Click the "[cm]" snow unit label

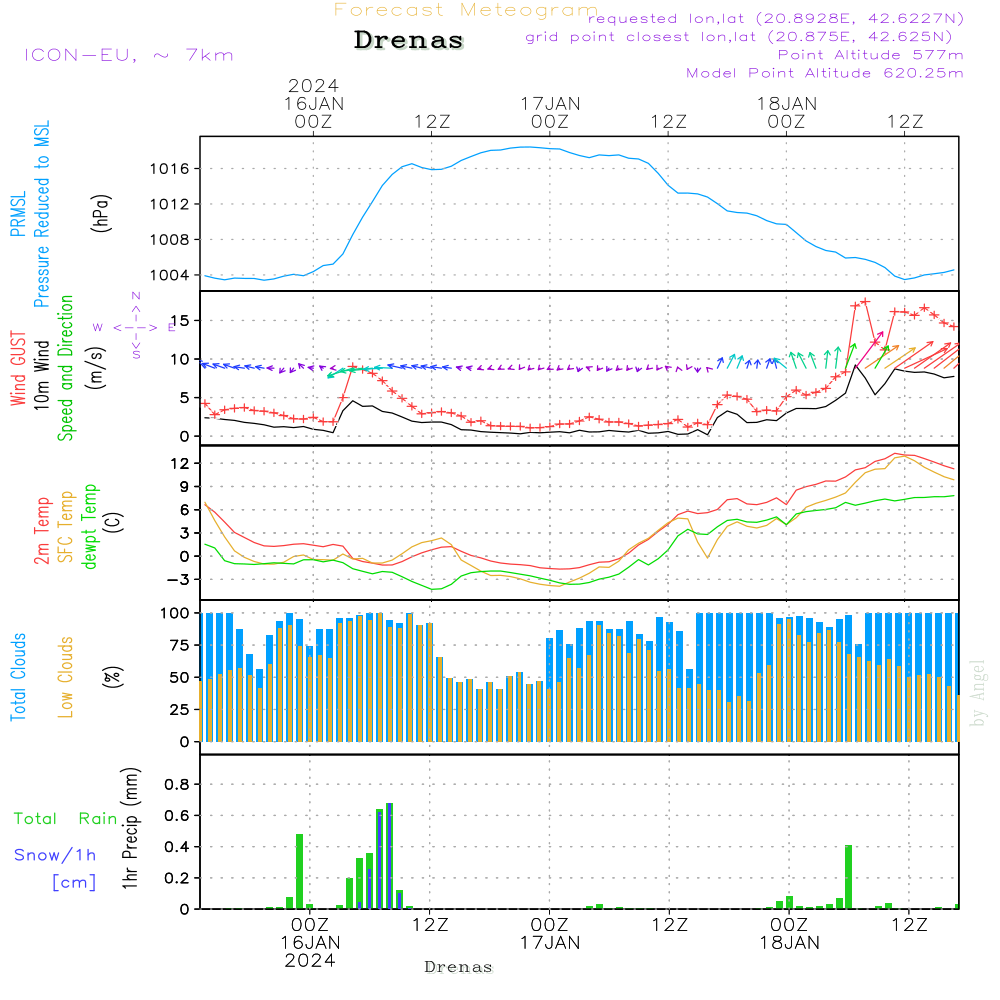click(x=74, y=883)
